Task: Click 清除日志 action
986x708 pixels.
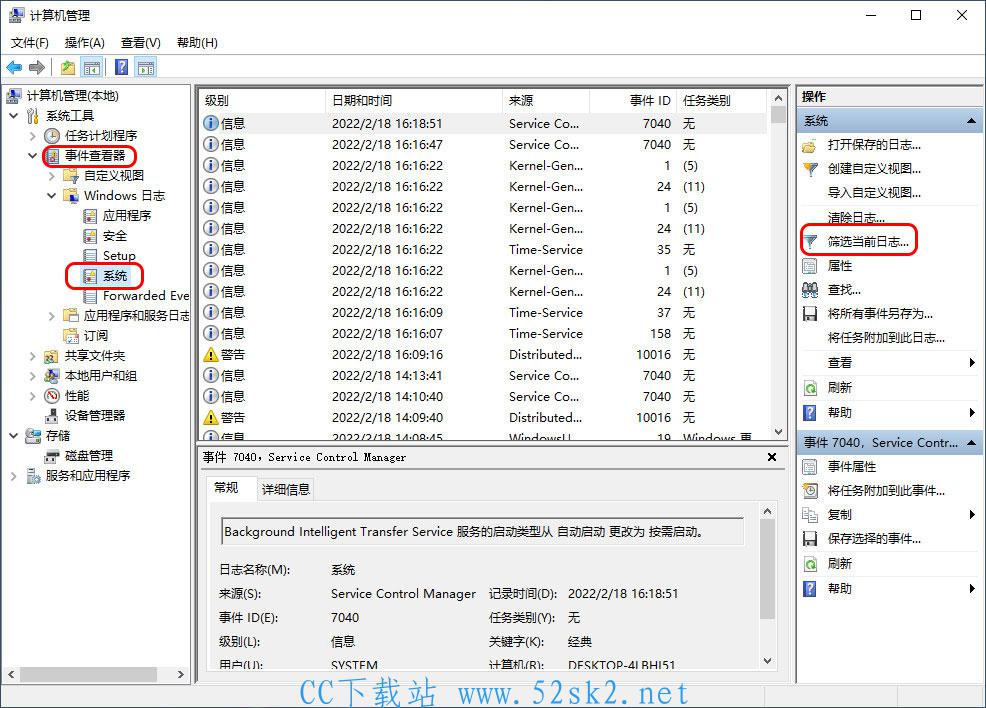Action: click(x=856, y=218)
